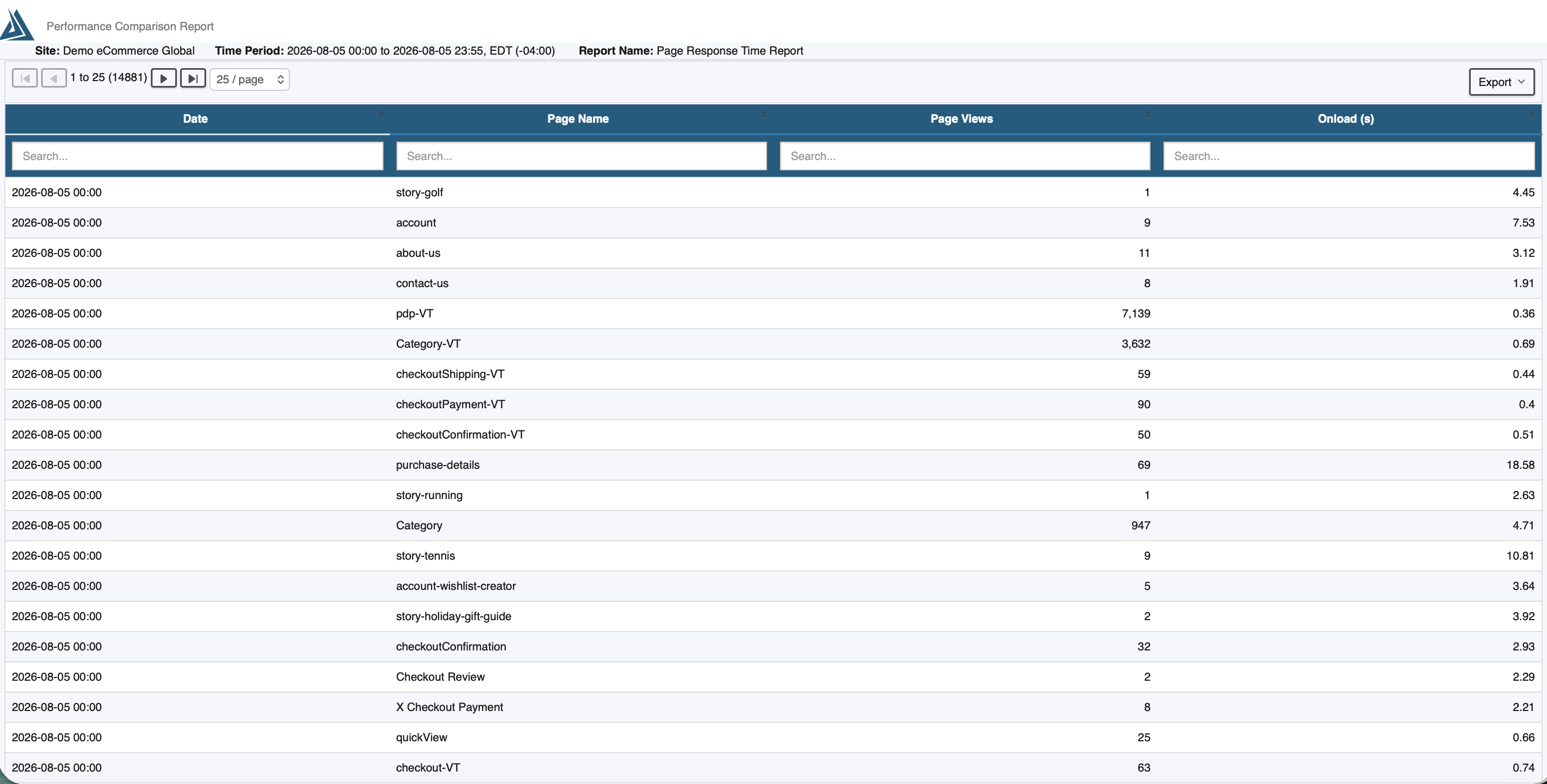Select the checkoutConfirmation page name
The image size is (1547, 784).
pos(451,647)
